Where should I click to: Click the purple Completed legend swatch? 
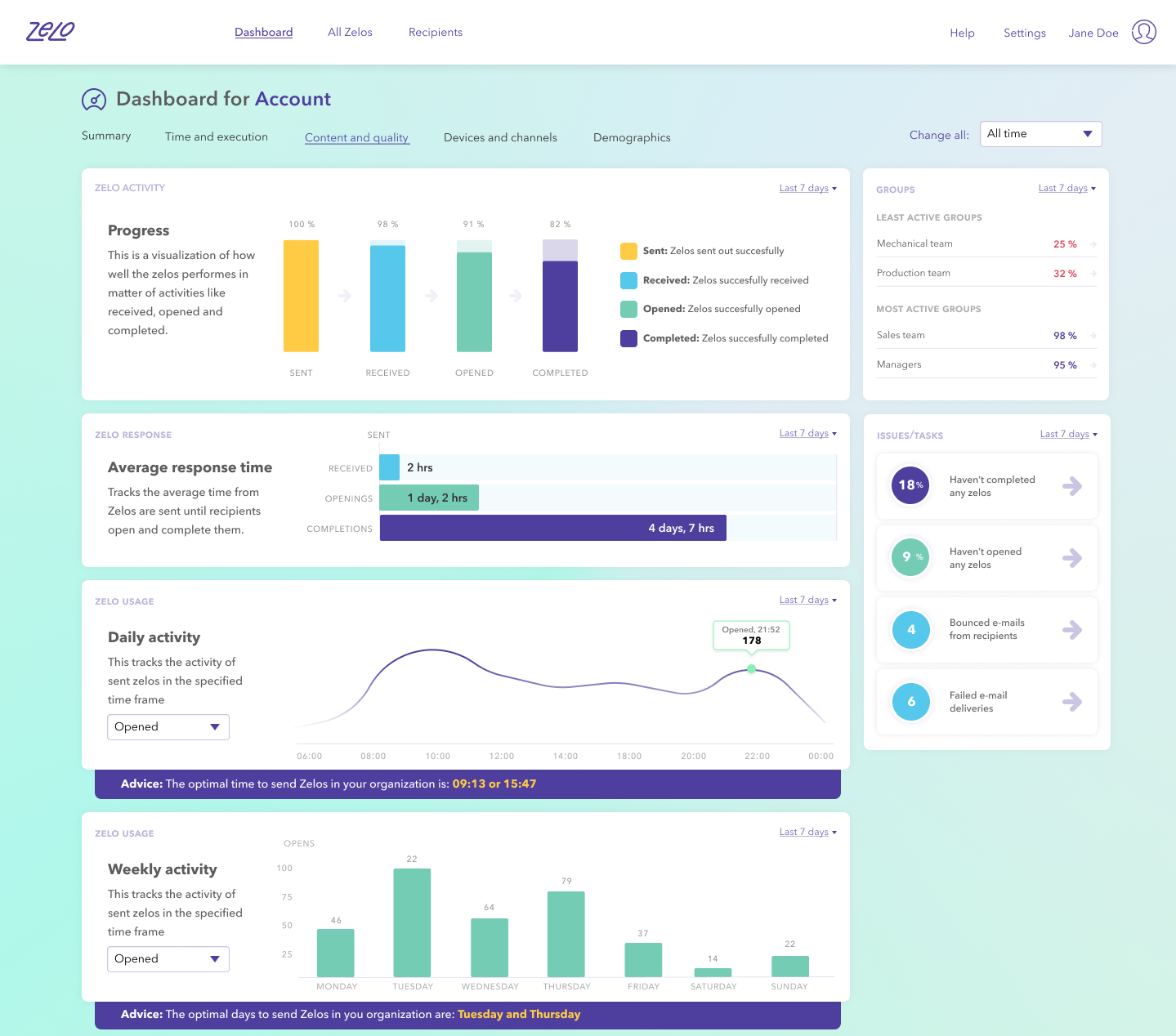628,338
